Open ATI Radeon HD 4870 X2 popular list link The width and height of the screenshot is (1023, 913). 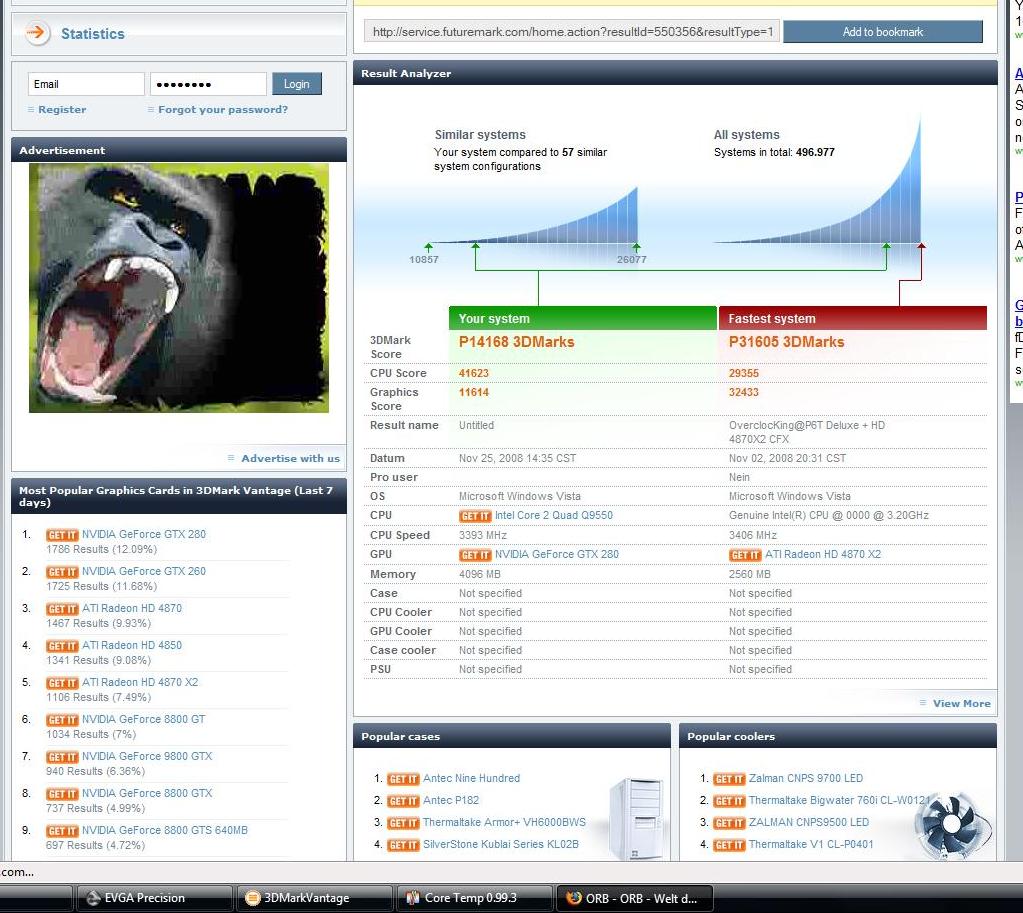[x=140, y=682]
